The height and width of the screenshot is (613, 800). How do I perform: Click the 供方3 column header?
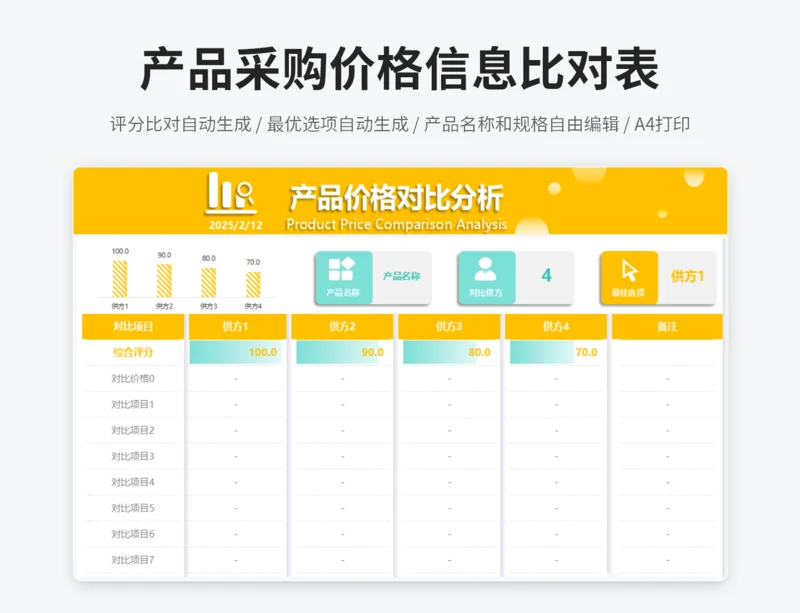point(449,327)
